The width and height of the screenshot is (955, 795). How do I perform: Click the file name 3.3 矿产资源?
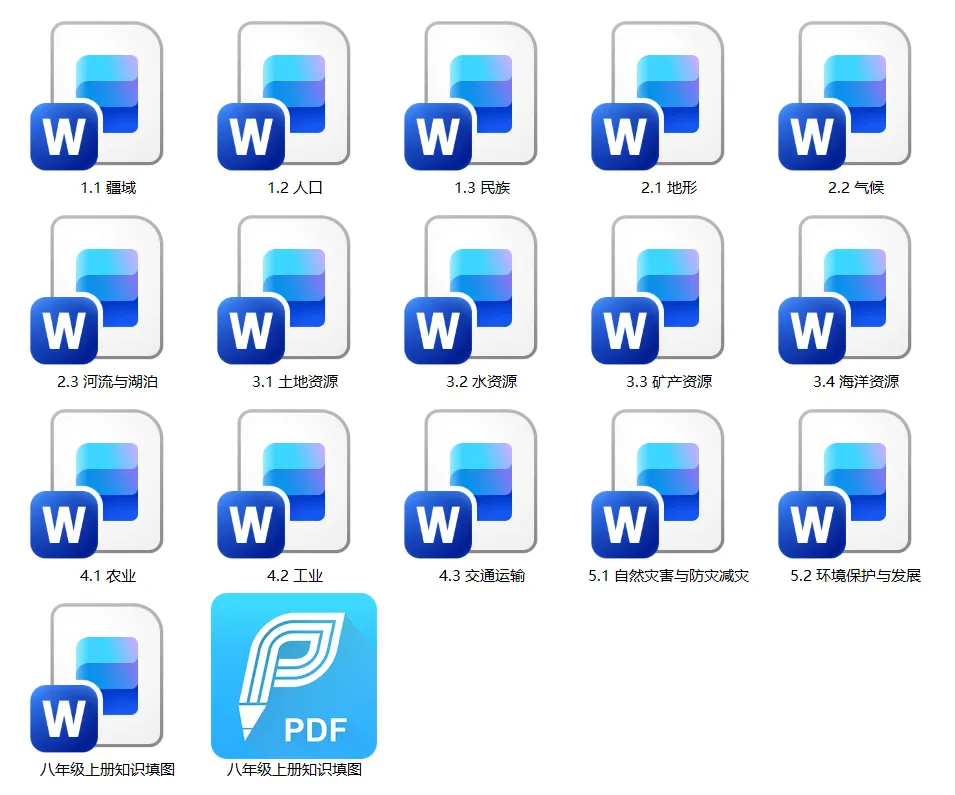[x=669, y=381]
